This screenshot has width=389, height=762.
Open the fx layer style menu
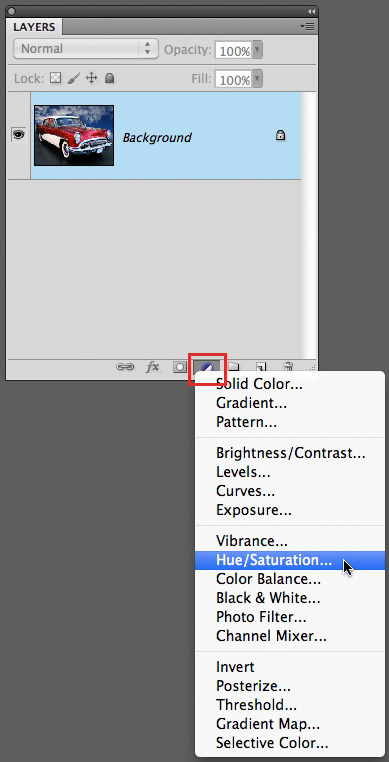point(153,367)
